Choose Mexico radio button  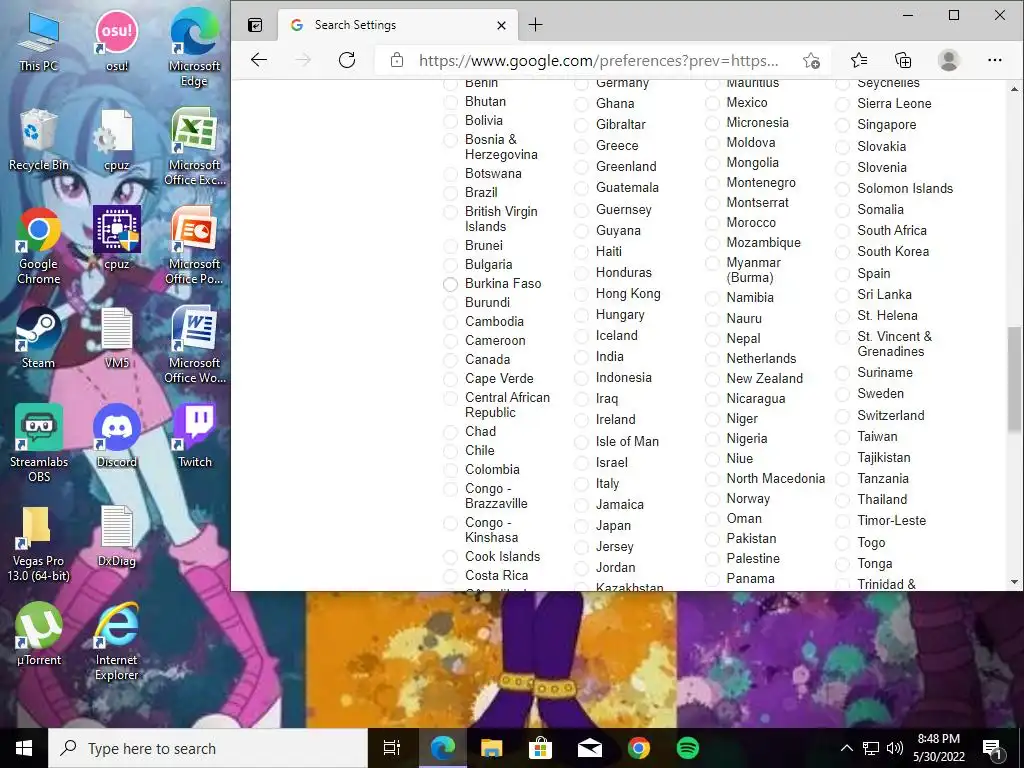coord(712,103)
